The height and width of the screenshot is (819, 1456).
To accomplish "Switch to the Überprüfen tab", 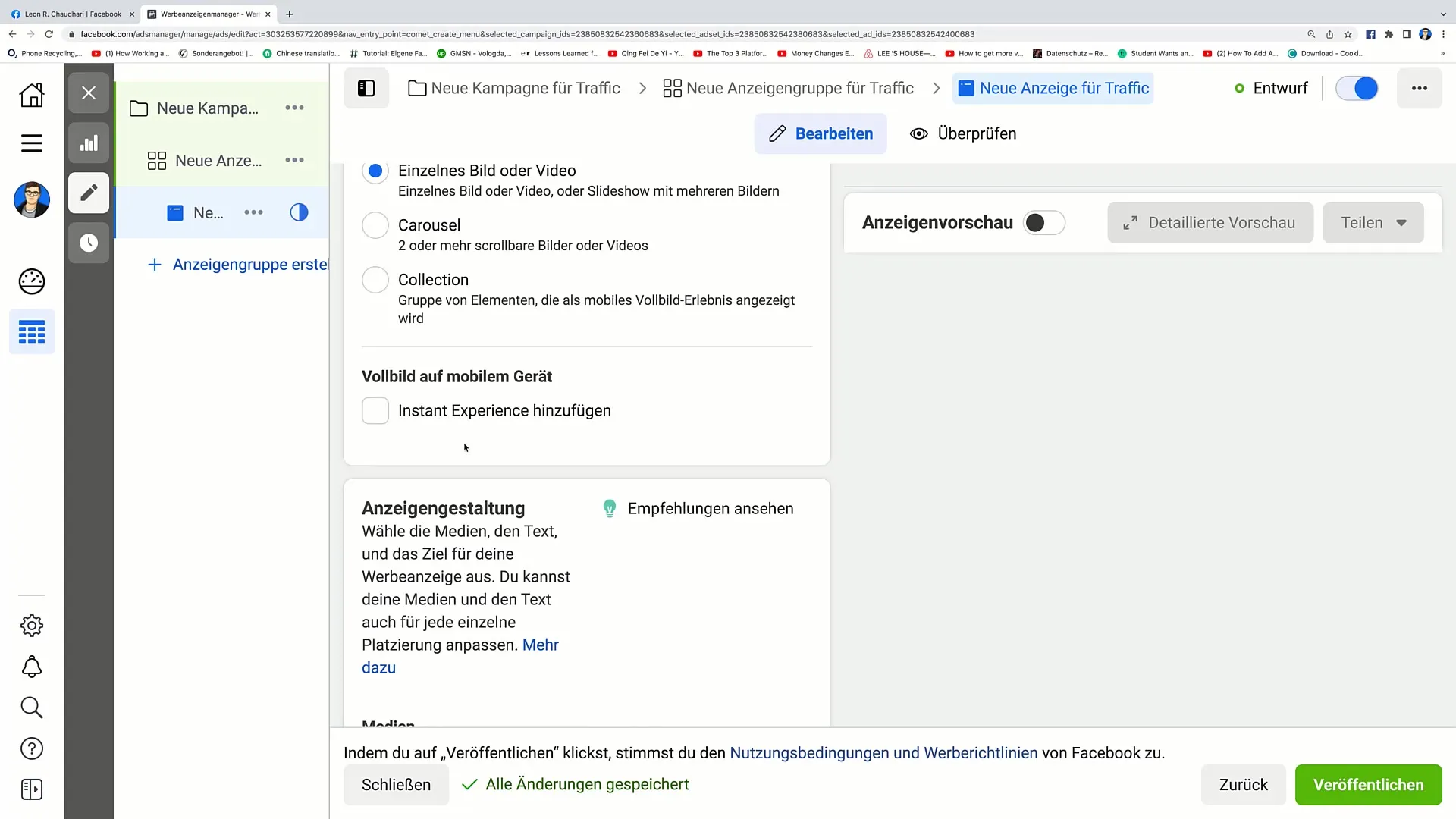I will [x=963, y=133].
